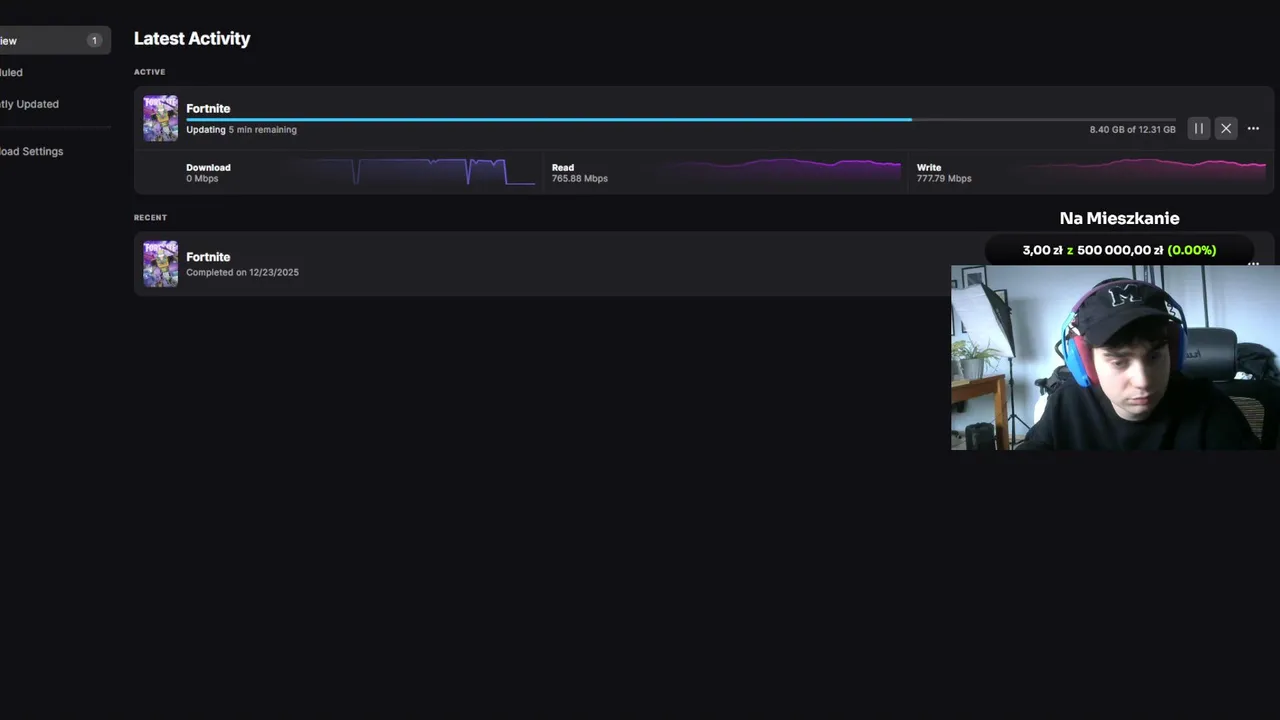
Task: Click '8.40 GB of 12.31 GB' text
Action: pyautogui.click(x=1133, y=130)
